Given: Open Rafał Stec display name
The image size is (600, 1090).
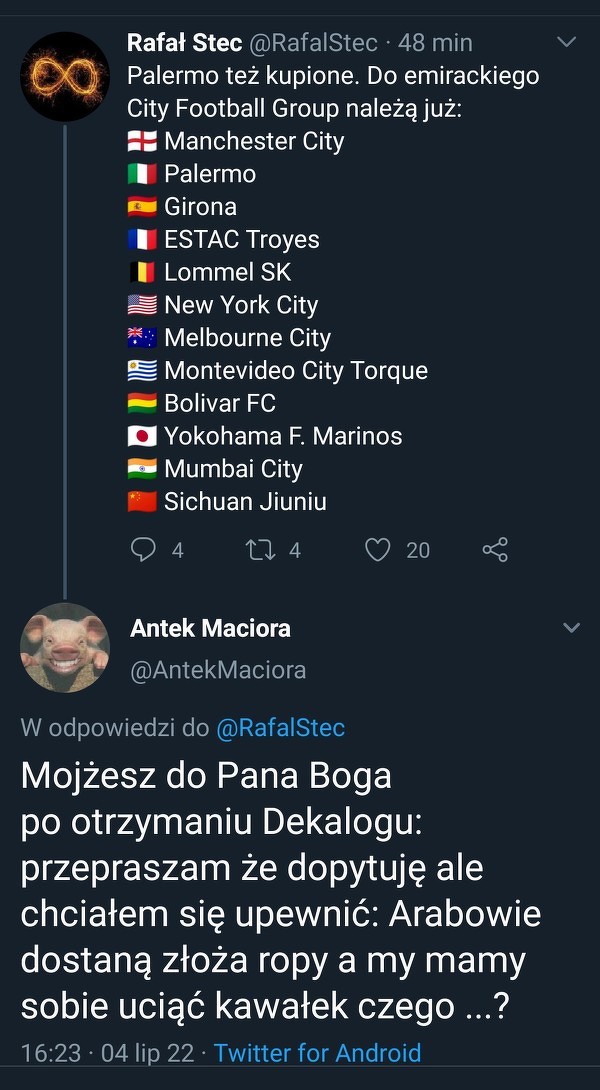Looking at the screenshot, I should (x=184, y=43).
